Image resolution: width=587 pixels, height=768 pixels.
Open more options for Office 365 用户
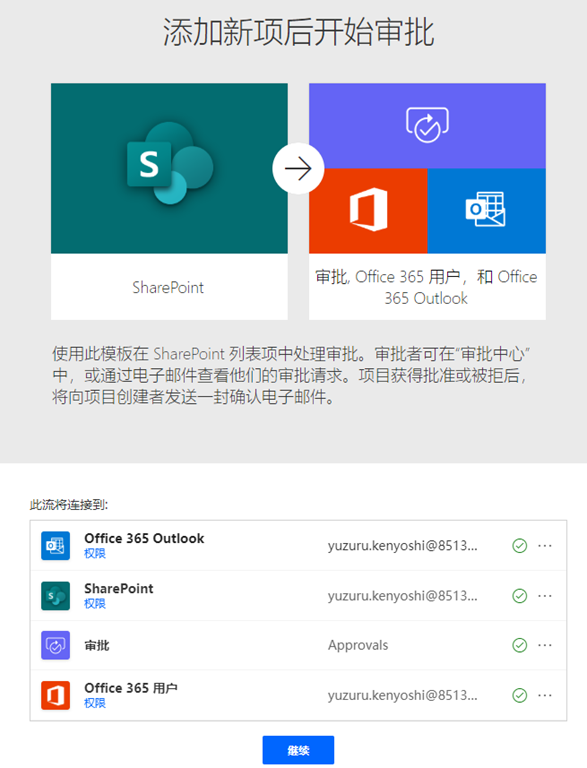[x=545, y=696]
